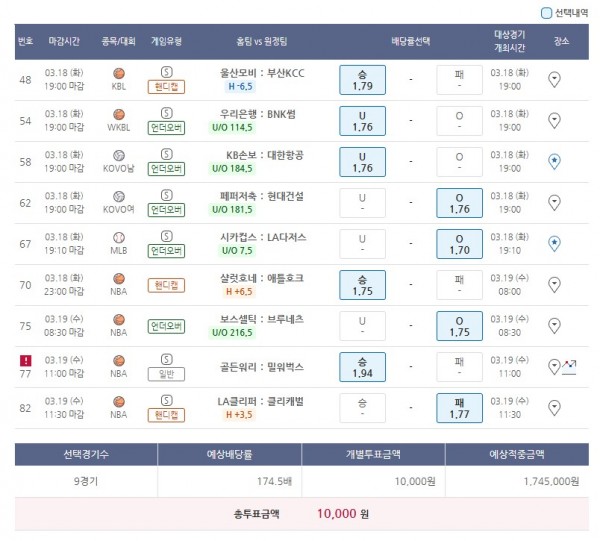
Task: Click starred location pin for 시카컵스 match
Action: [x=555, y=243]
